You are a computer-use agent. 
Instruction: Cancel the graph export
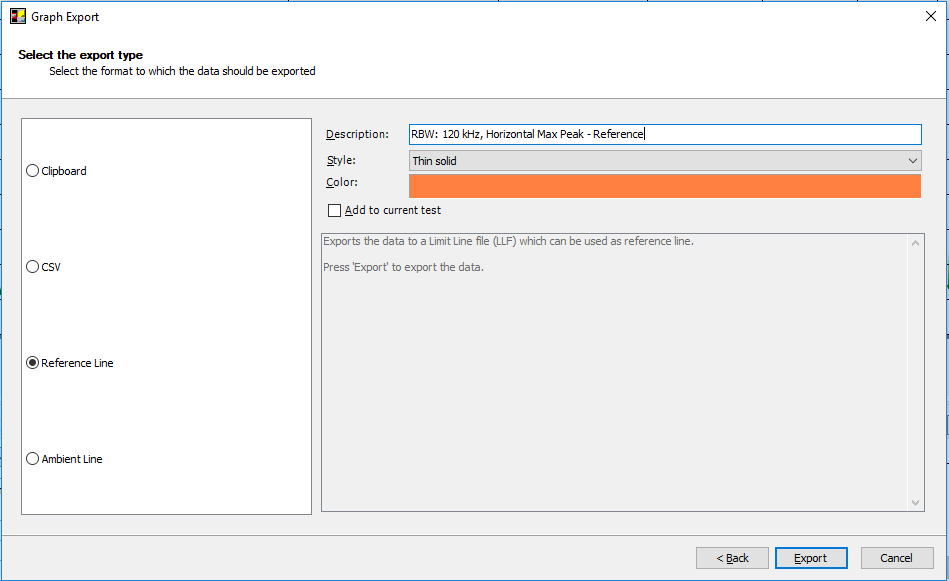[x=896, y=558]
